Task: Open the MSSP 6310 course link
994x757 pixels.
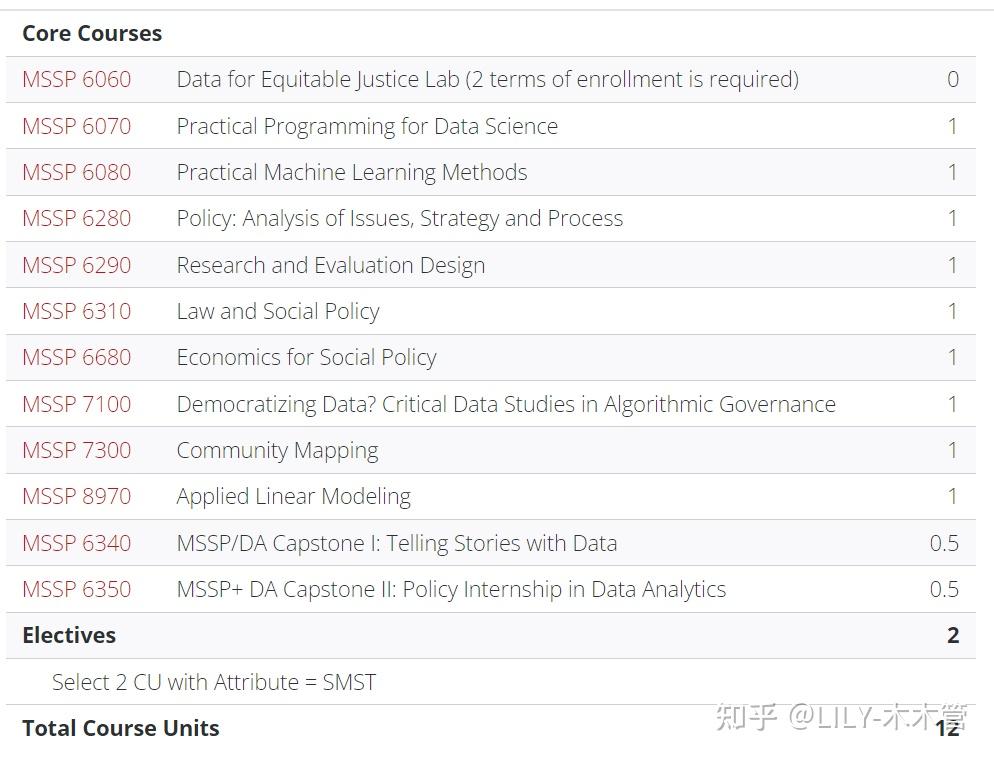Action: coord(77,311)
